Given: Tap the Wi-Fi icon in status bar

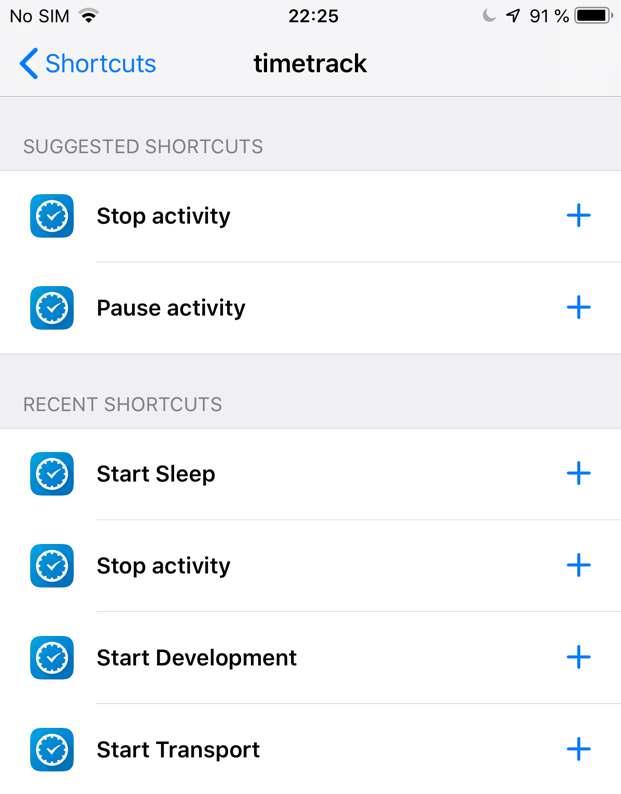Looking at the screenshot, I should coord(89,16).
